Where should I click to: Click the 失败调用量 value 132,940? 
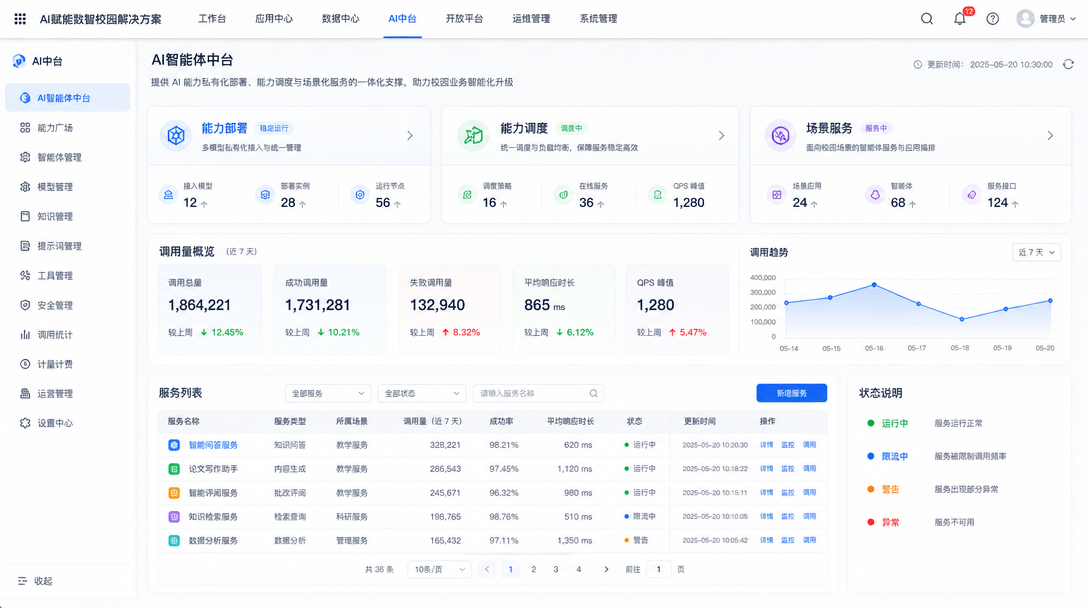point(437,305)
